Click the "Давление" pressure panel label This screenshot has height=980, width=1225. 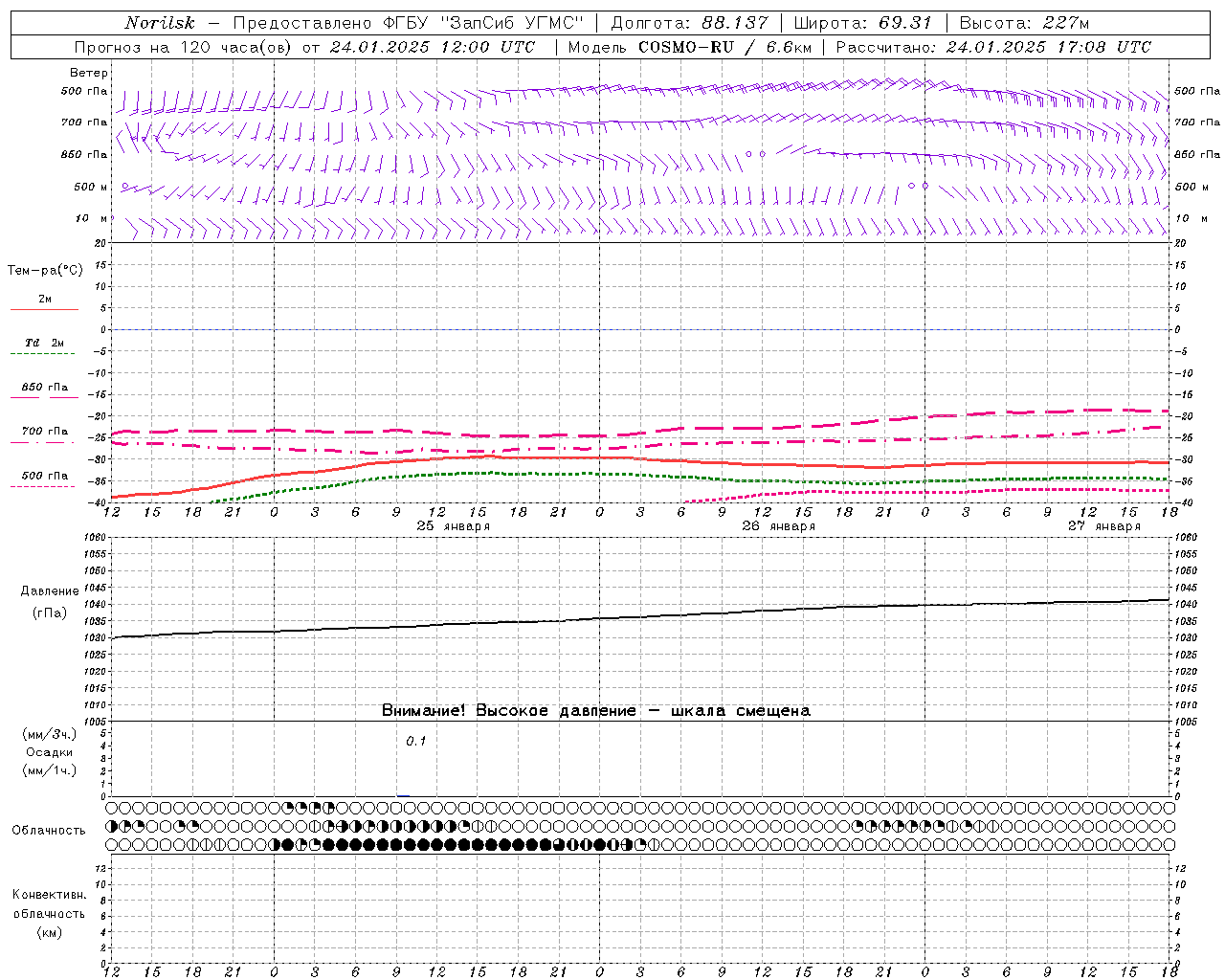coord(50,591)
